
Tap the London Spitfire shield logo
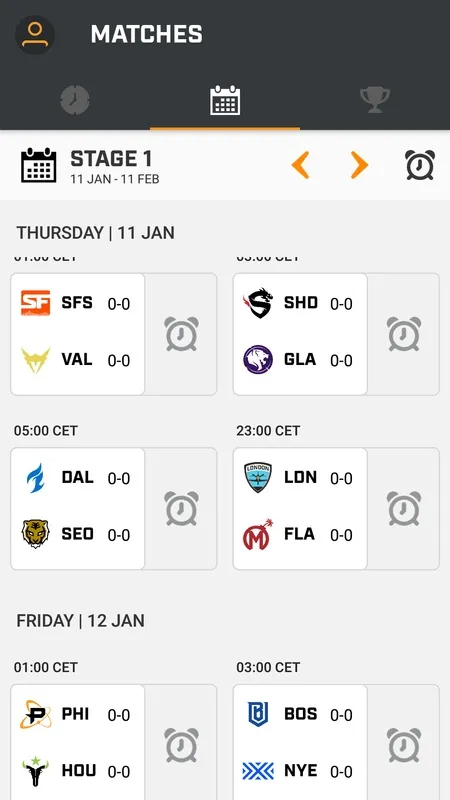[258, 478]
